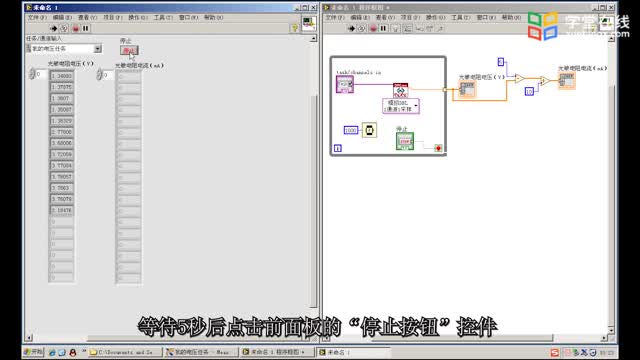Click the context help question mark on the front panel
This screenshot has width=640, height=360.
tap(294, 28)
